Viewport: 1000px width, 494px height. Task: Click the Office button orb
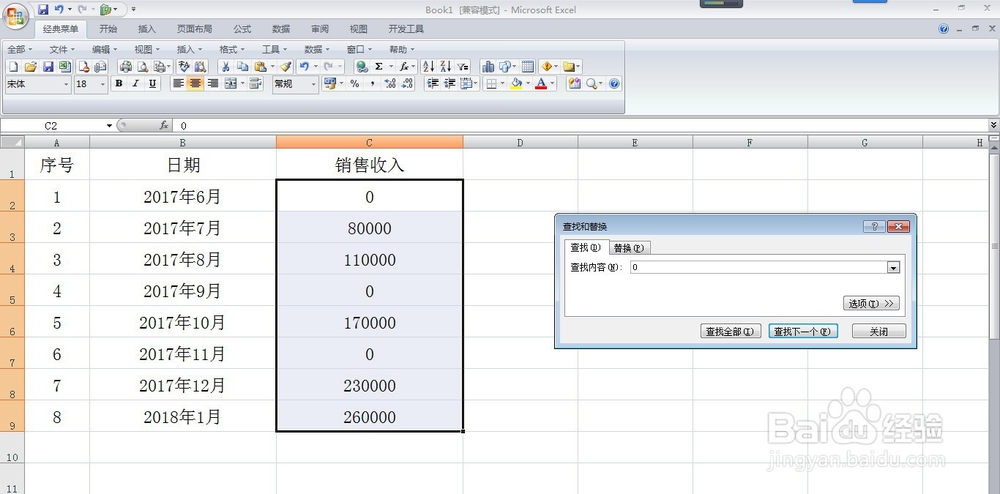click(x=15, y=15)
